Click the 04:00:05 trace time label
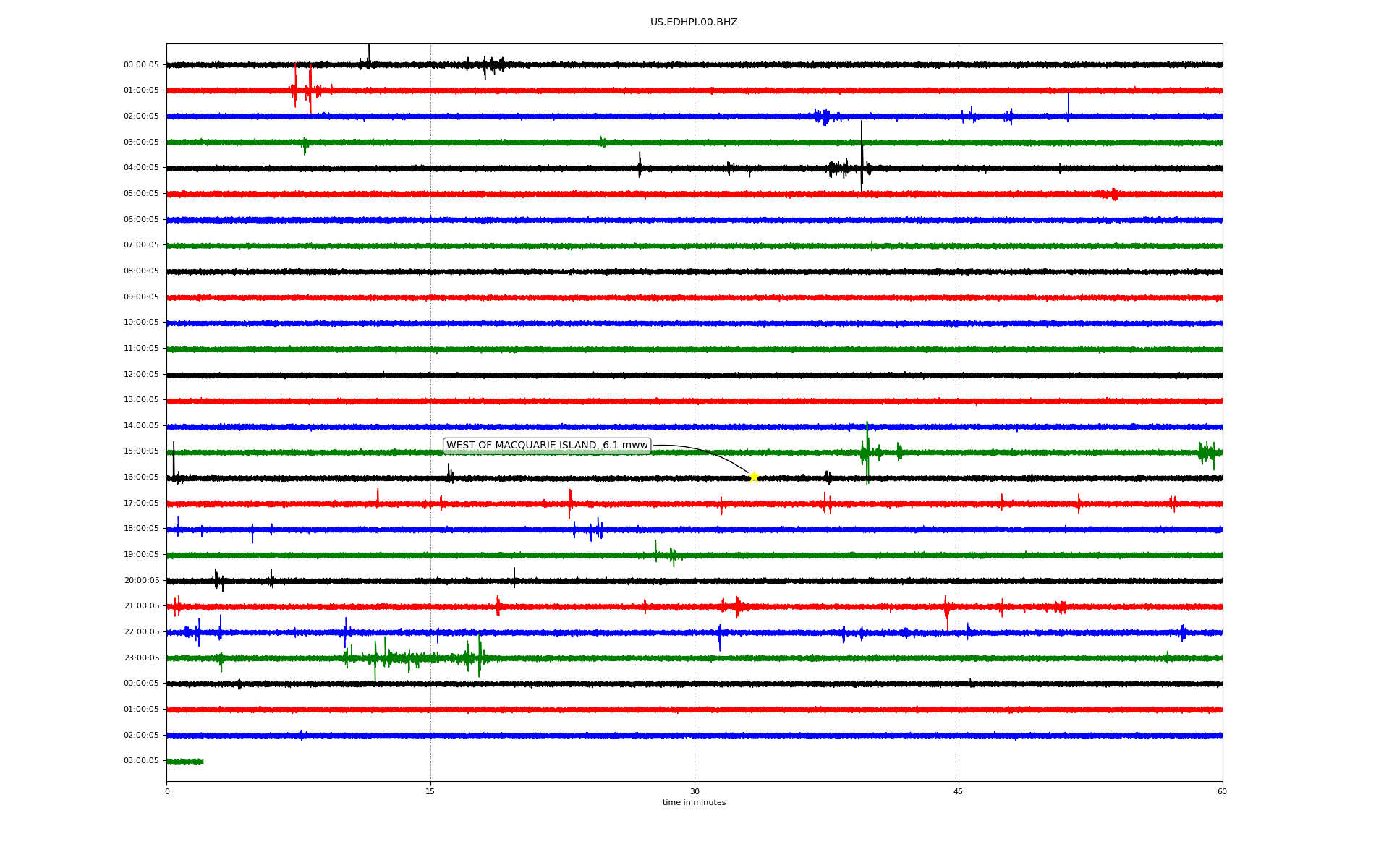1389x868 pixels. [x=141, y=168]
